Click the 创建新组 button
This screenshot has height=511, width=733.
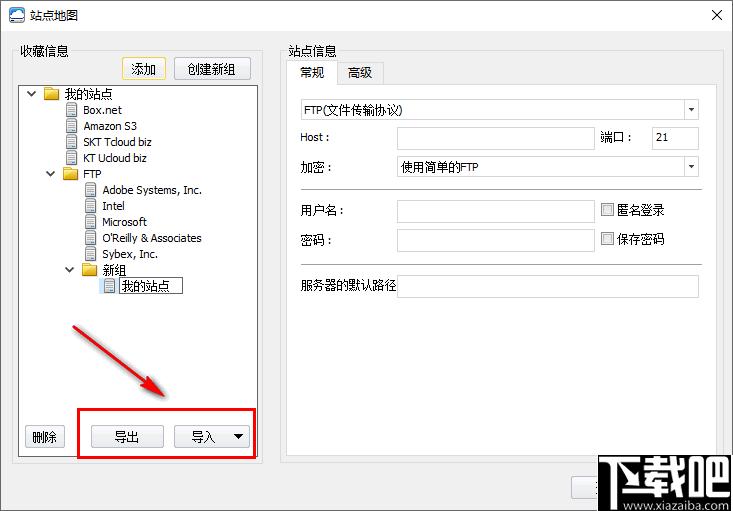coord(212,69)
